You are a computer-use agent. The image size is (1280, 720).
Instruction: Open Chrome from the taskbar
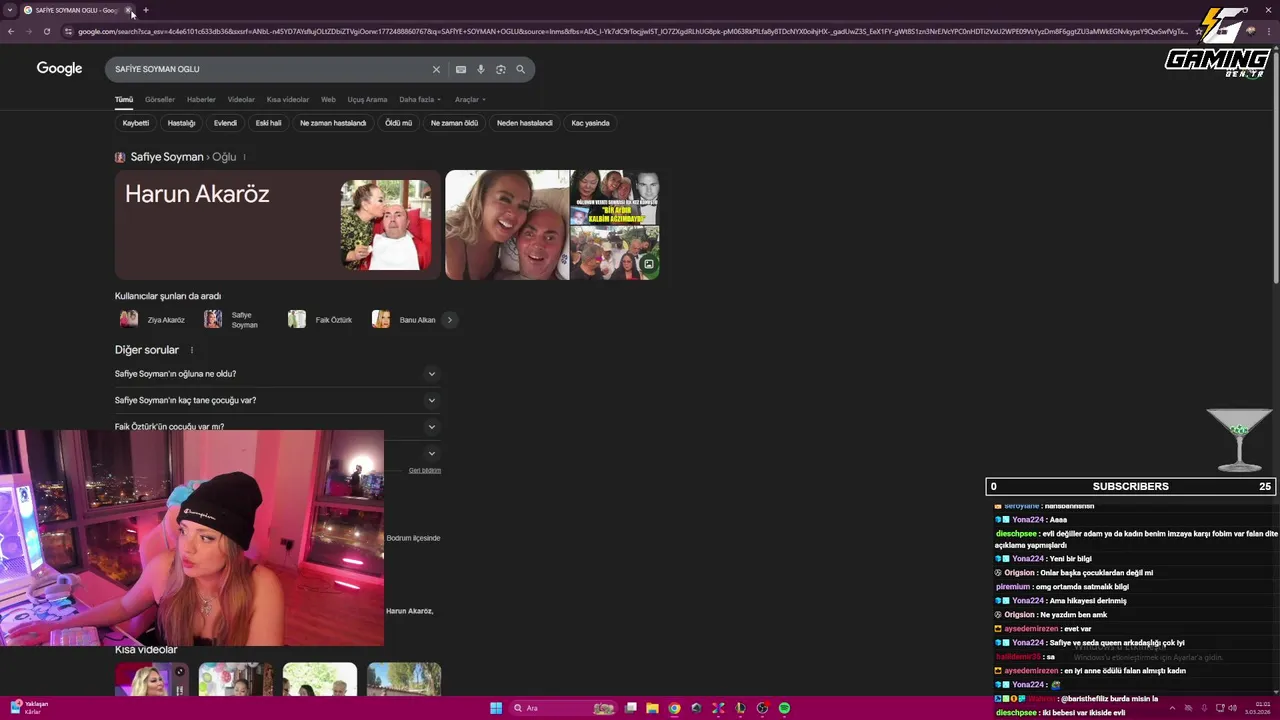674,708
